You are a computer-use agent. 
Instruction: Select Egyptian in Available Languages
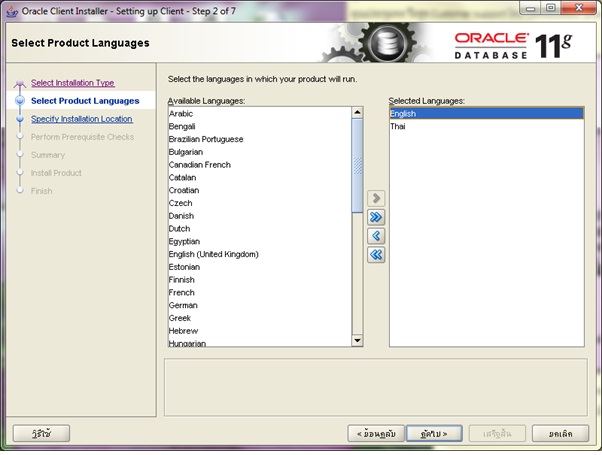click(x=260, y=242)
